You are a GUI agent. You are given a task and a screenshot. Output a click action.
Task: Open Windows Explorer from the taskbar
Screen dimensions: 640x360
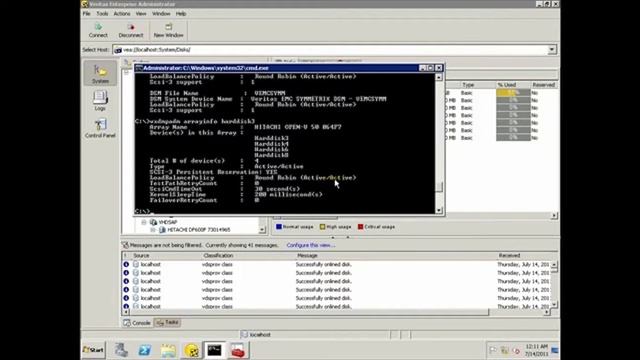click(x=168, y=350)
